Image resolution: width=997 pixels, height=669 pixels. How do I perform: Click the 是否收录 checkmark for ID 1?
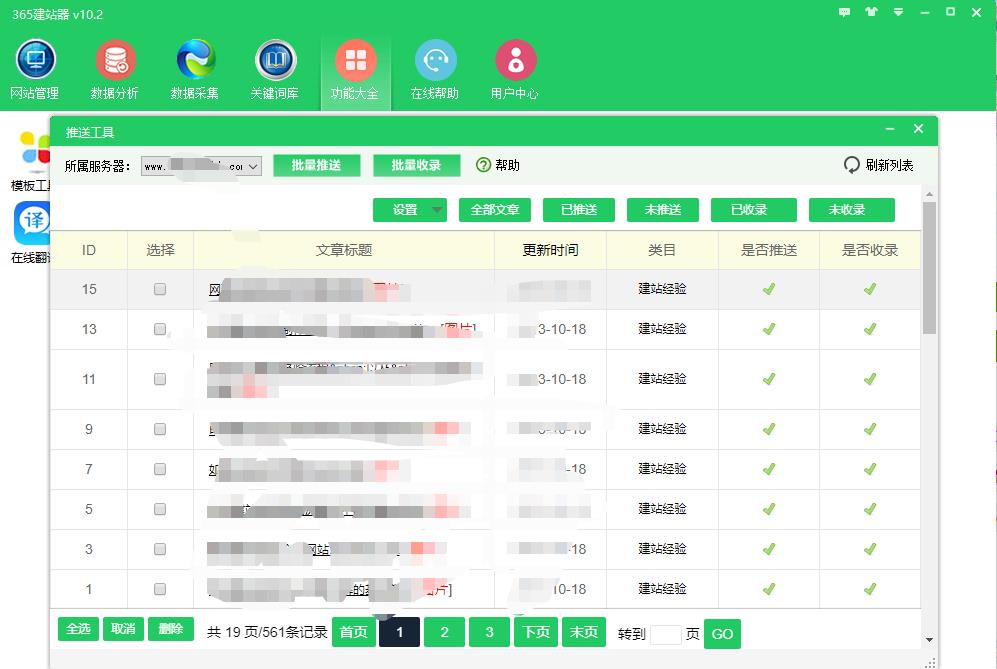870,590
